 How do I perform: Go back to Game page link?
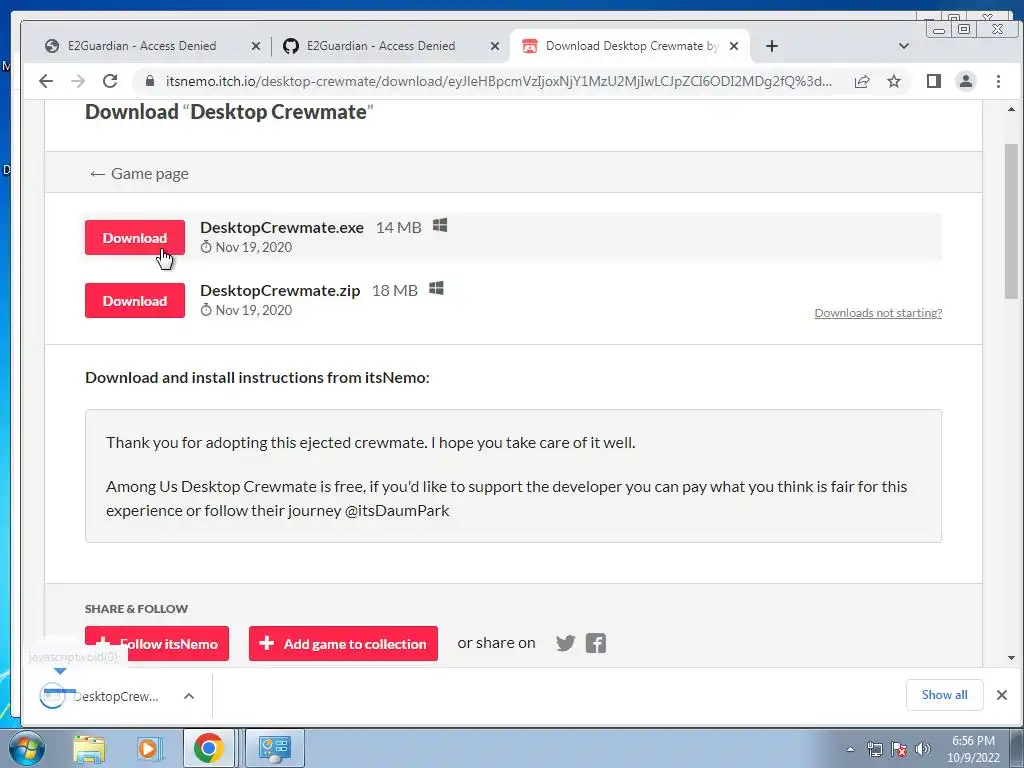click(x=139, y=174)
